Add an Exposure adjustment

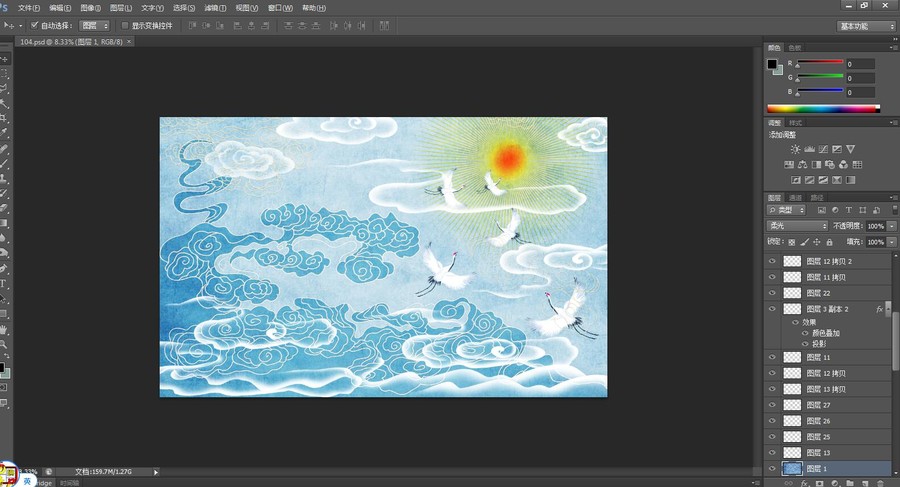tap(837, 149)
